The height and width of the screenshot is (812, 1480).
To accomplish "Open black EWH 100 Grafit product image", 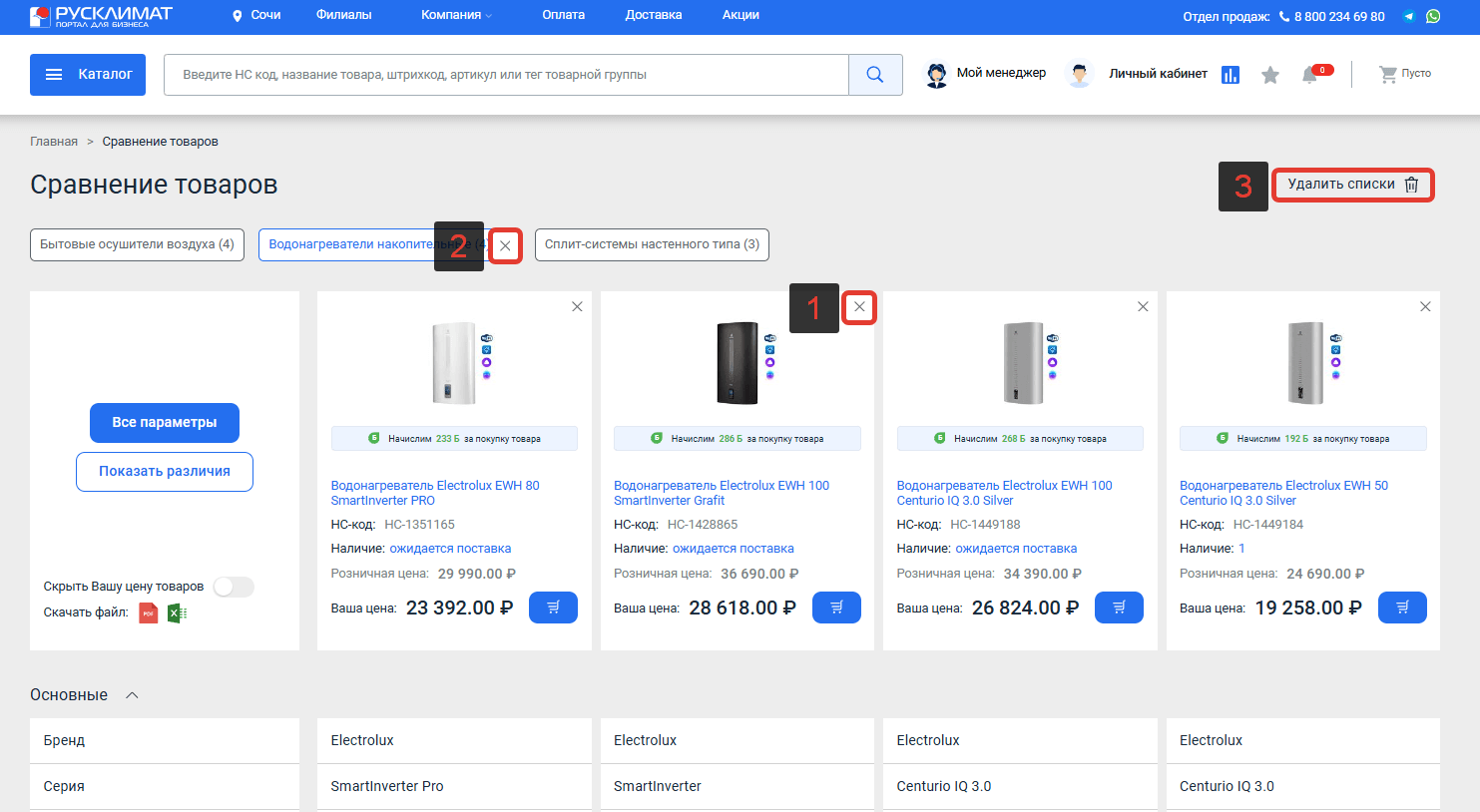I will [739, 363].
